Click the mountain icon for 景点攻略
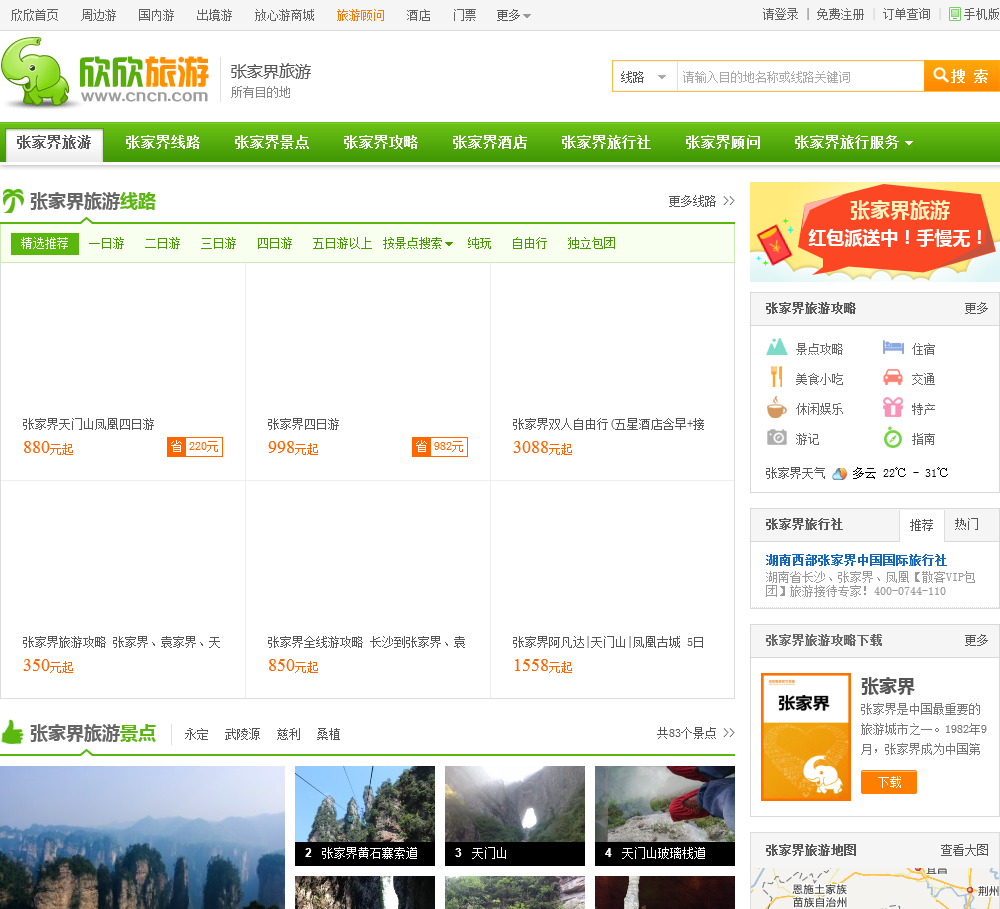Screen dimensions: 1000x909 pos(776,347)
